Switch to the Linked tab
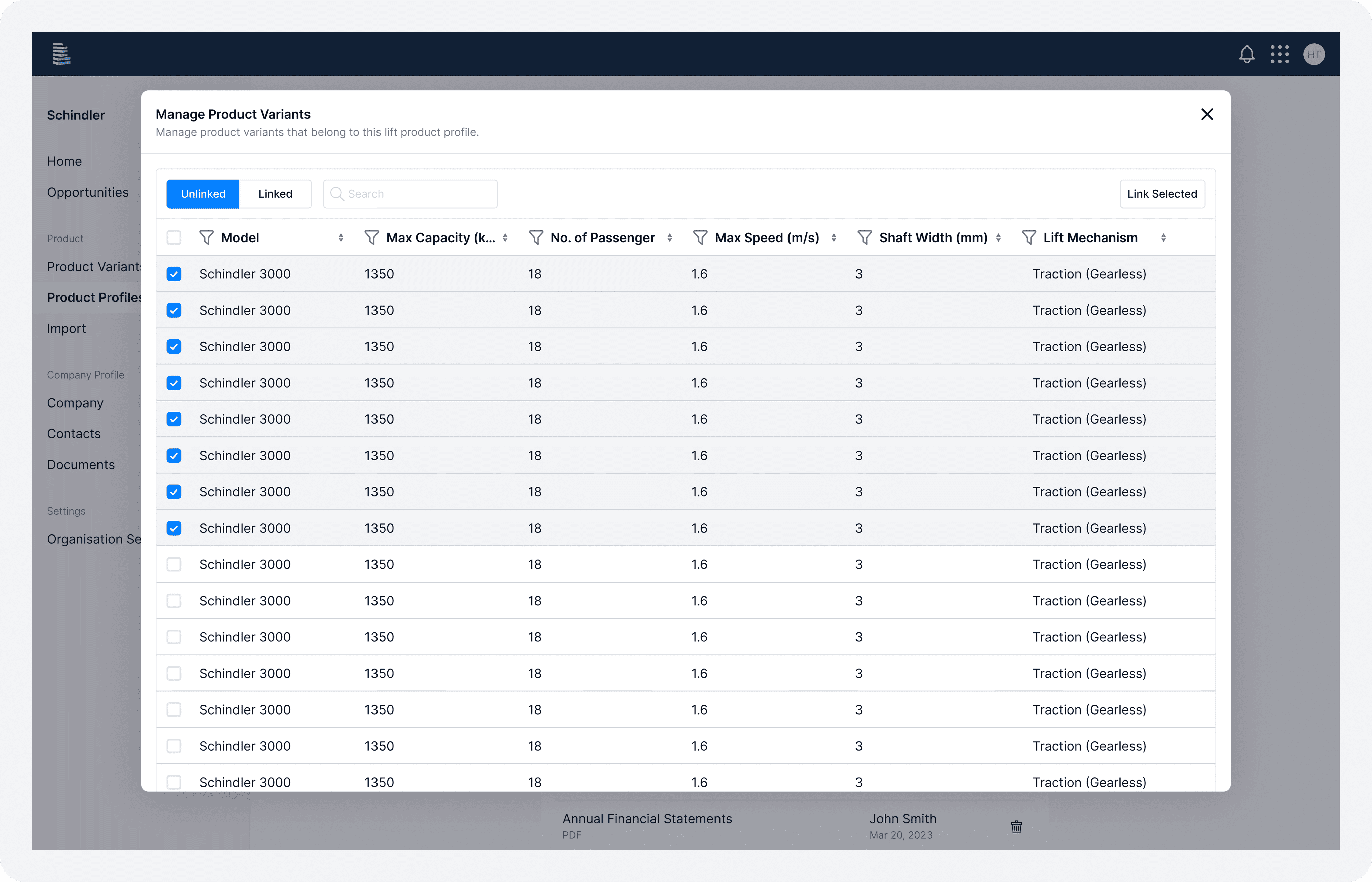The width and height of the screenshot is (1372, 882). [x=275, y=194]
